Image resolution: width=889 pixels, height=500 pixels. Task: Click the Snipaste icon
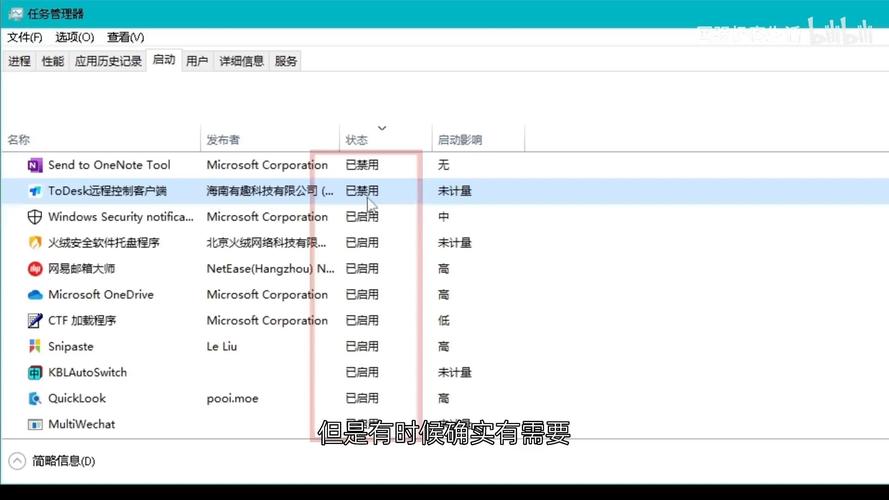coord(35,346)
